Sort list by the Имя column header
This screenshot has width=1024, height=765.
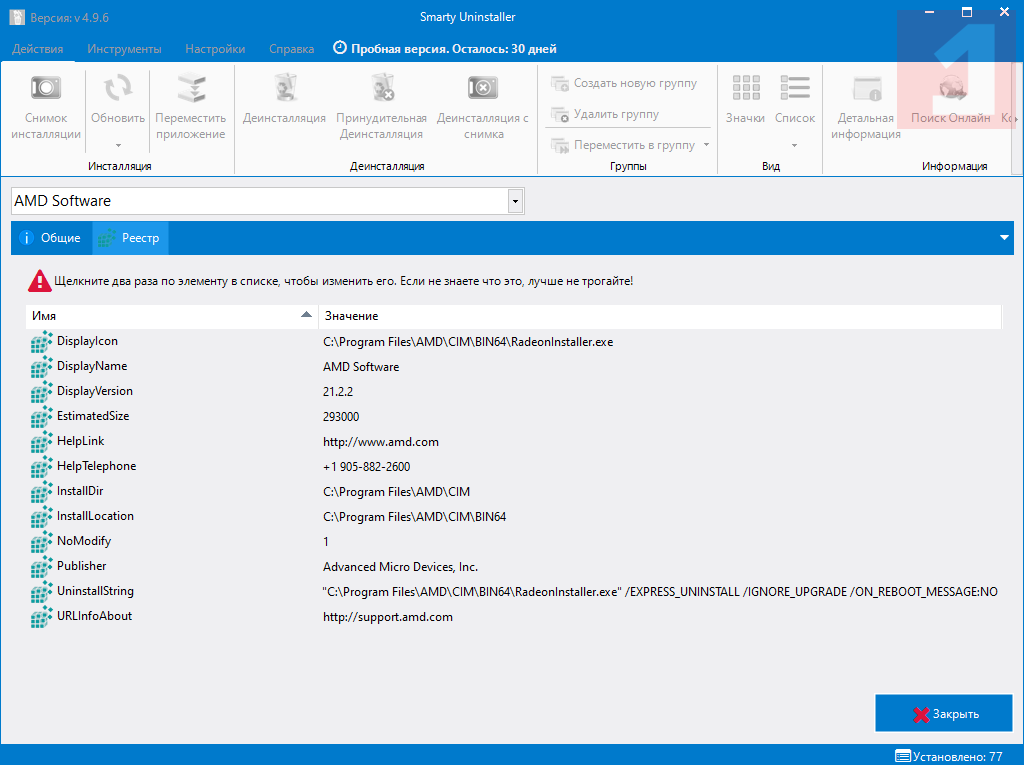pos(170,316)
